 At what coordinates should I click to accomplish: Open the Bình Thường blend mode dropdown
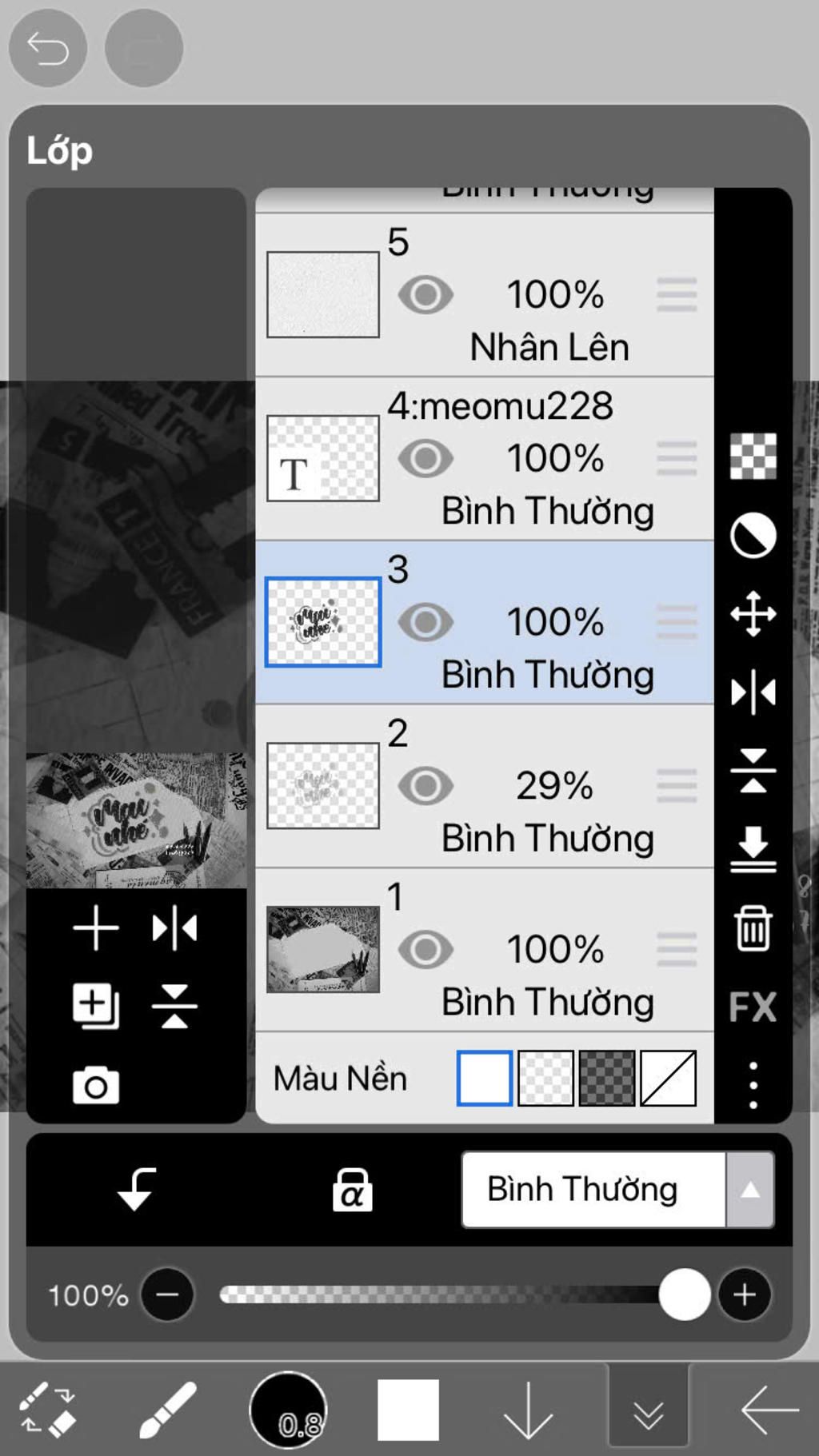coord(617,1190)
